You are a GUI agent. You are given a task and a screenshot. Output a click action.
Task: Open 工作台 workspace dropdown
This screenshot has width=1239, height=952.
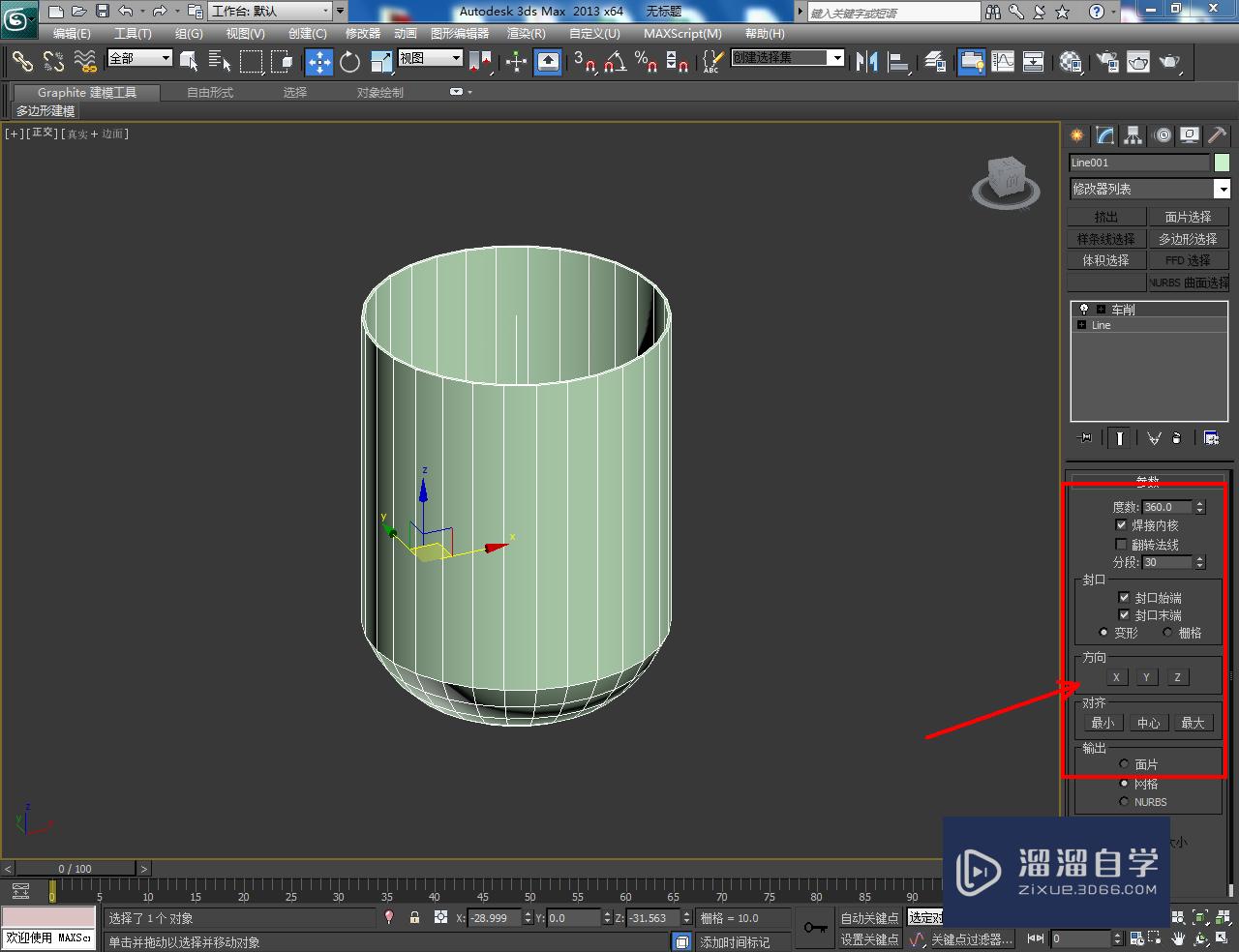coord(270,12)
